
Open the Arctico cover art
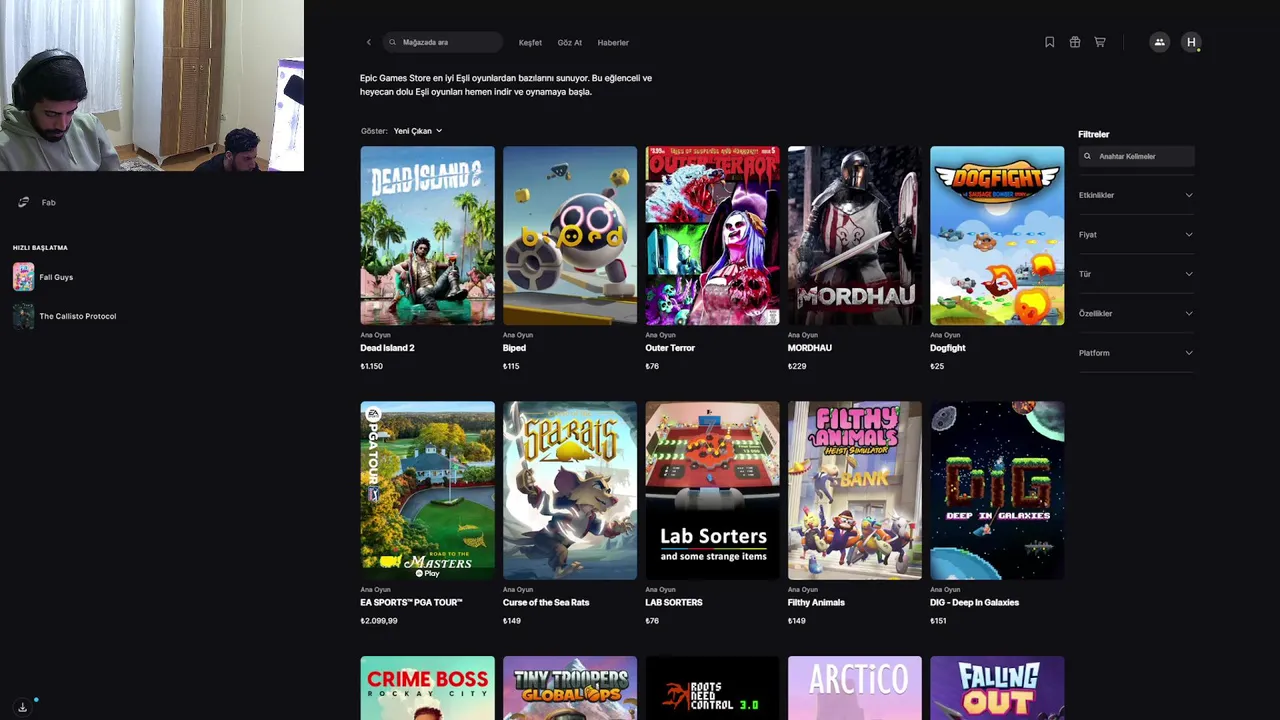coord(855,688)
